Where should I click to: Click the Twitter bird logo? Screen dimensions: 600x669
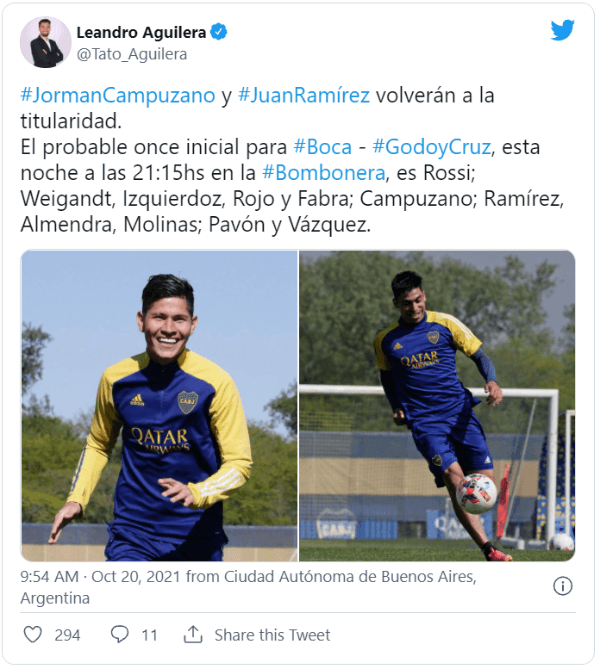click(562, 30)
